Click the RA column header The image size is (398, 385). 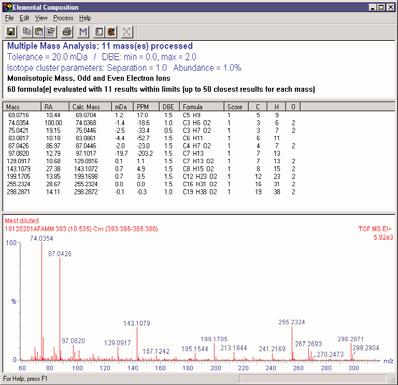(x=55, y=107)
